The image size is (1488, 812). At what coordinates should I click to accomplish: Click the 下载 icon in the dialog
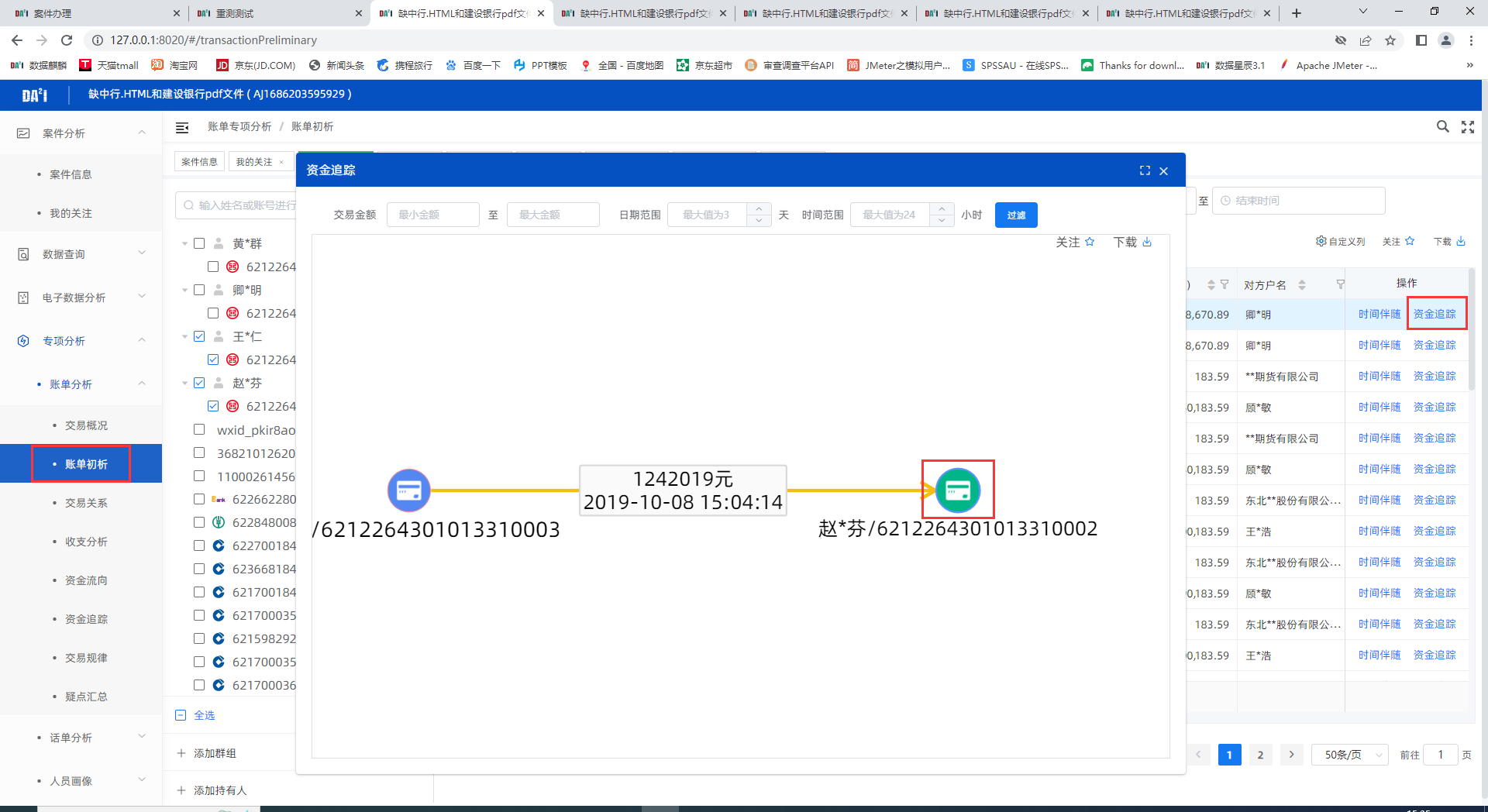click(1147, 242)
